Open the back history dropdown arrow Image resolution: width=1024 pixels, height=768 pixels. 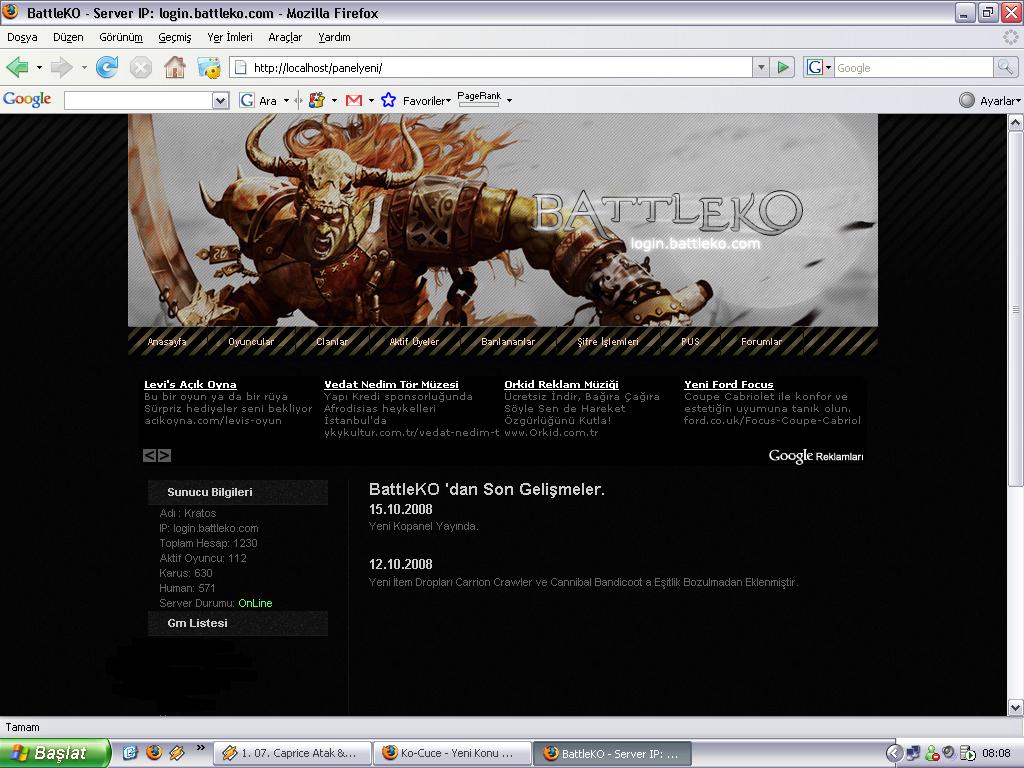[x=39, y=67]
